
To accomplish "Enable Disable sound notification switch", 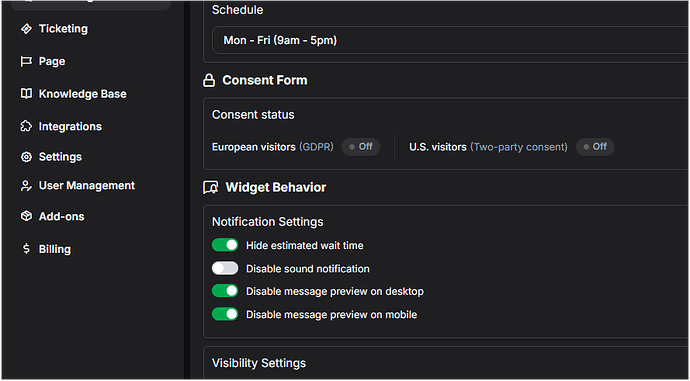I will click(x=225, y=268).
